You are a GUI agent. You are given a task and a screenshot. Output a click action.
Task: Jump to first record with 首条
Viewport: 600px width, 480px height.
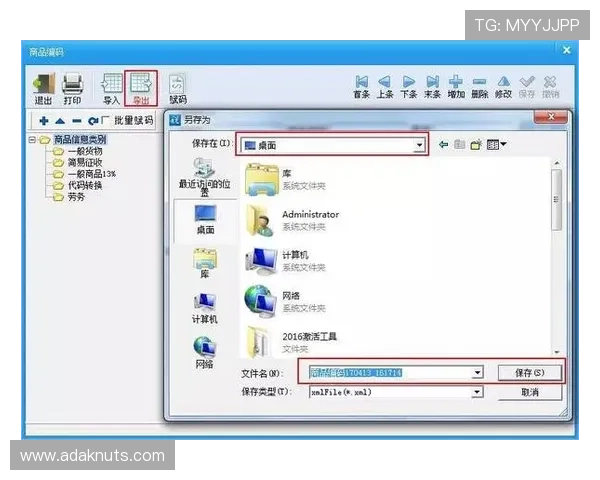(361, 86)
